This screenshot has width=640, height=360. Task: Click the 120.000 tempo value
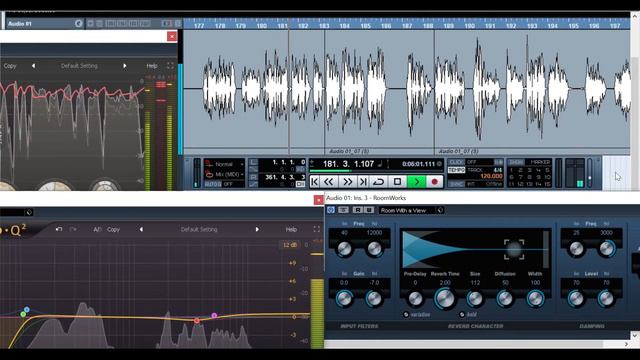pyautogui.click(x=491, y=176)
